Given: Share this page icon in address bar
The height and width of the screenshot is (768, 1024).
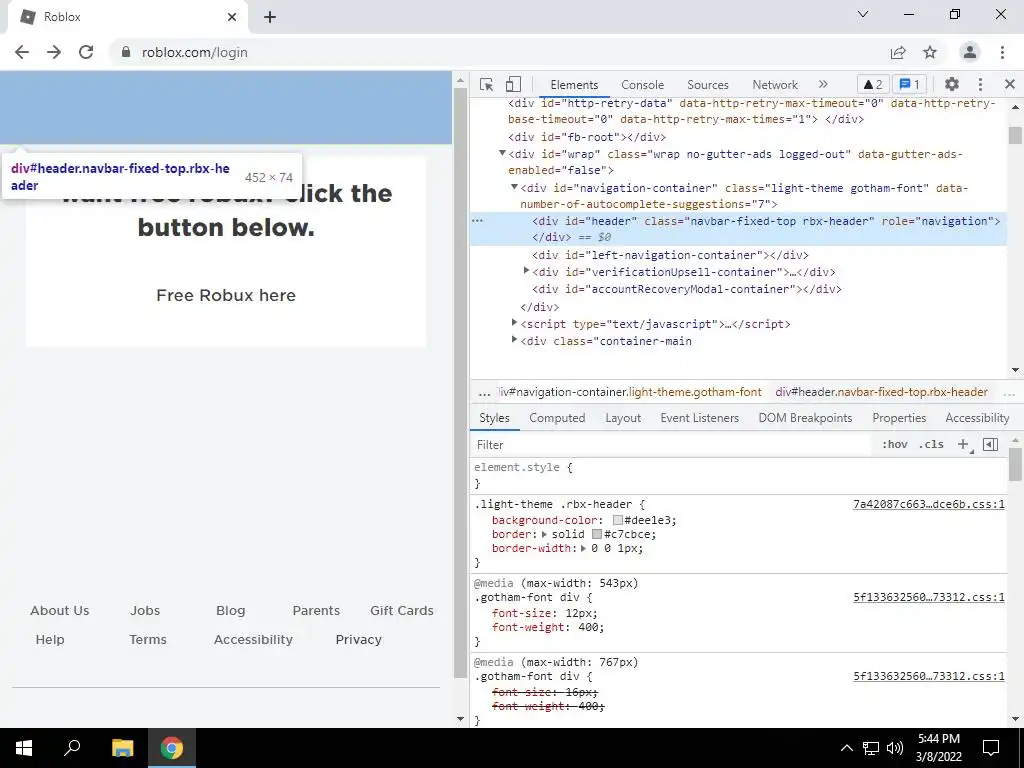Looking at the screenshot, I should (898, 52).
